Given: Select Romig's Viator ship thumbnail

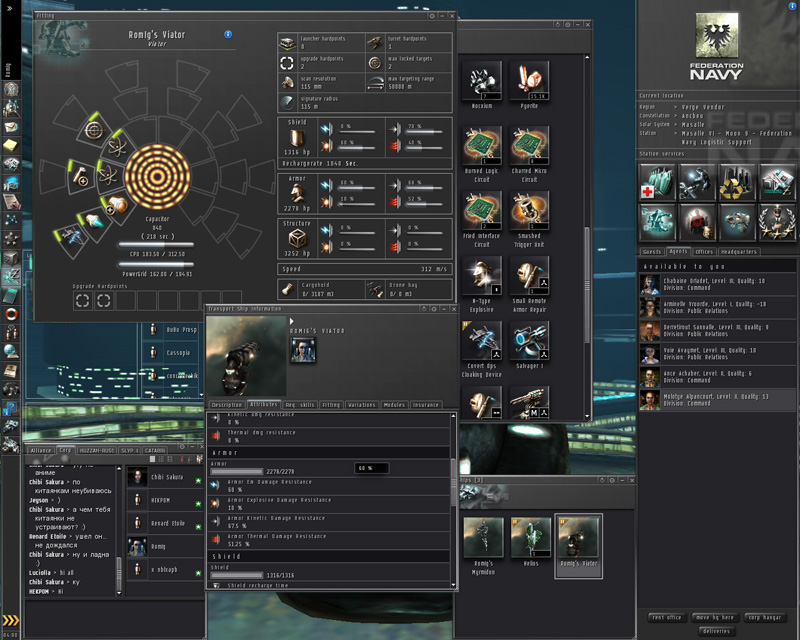Looking at the screenshot, I should (x=579, y=537).
